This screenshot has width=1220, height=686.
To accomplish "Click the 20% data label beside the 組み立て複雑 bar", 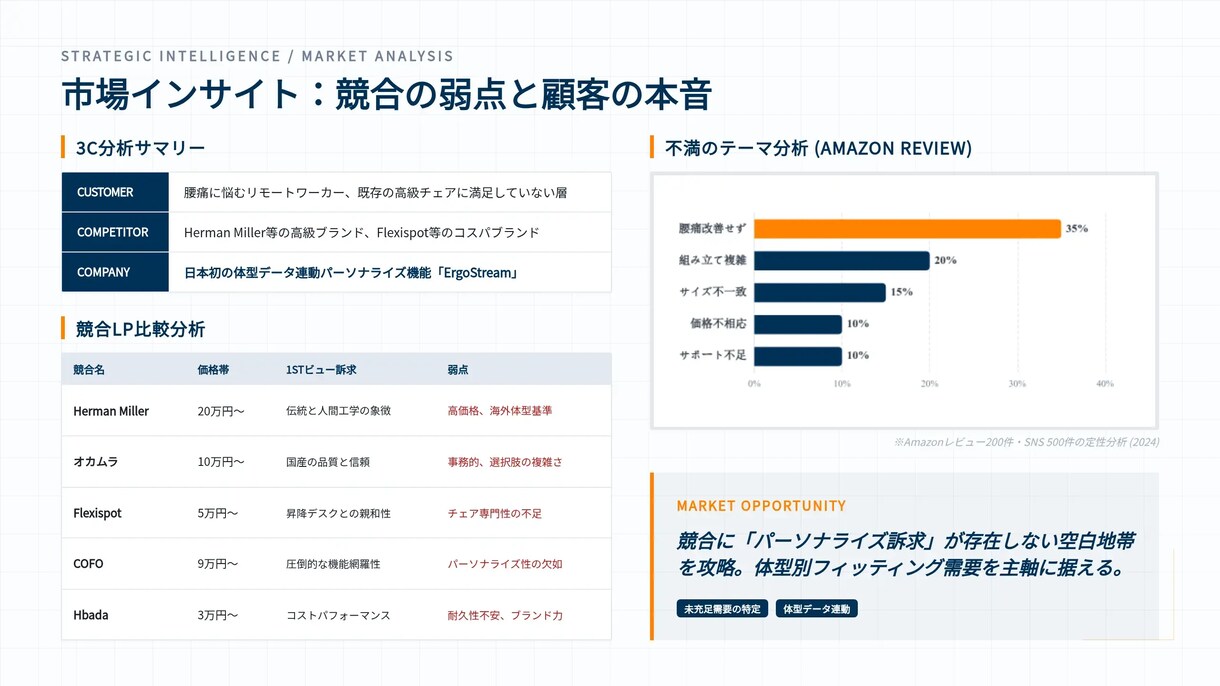I will tap(945, 260).
